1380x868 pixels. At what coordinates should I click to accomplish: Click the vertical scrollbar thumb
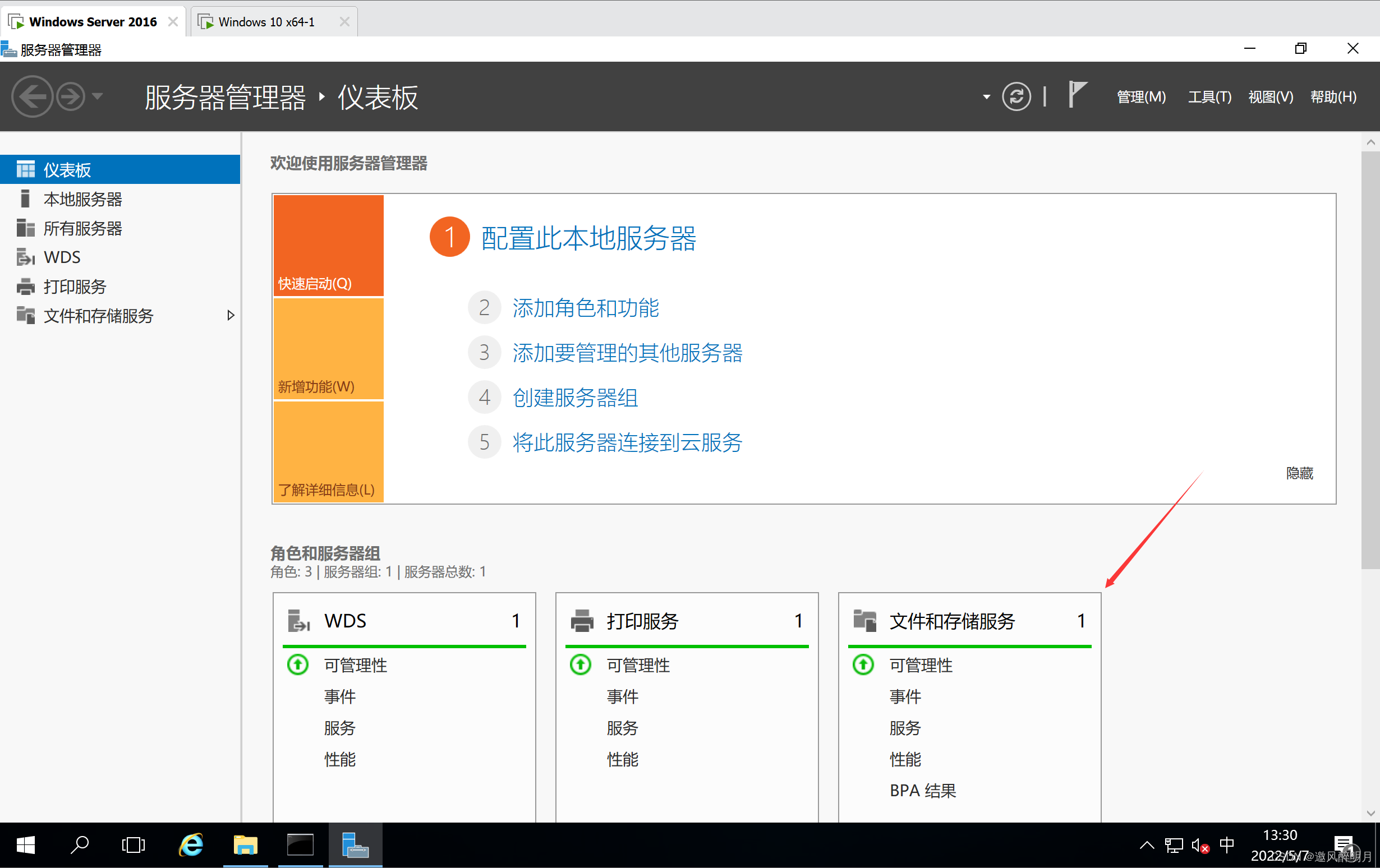click(x=1370, y=361)
